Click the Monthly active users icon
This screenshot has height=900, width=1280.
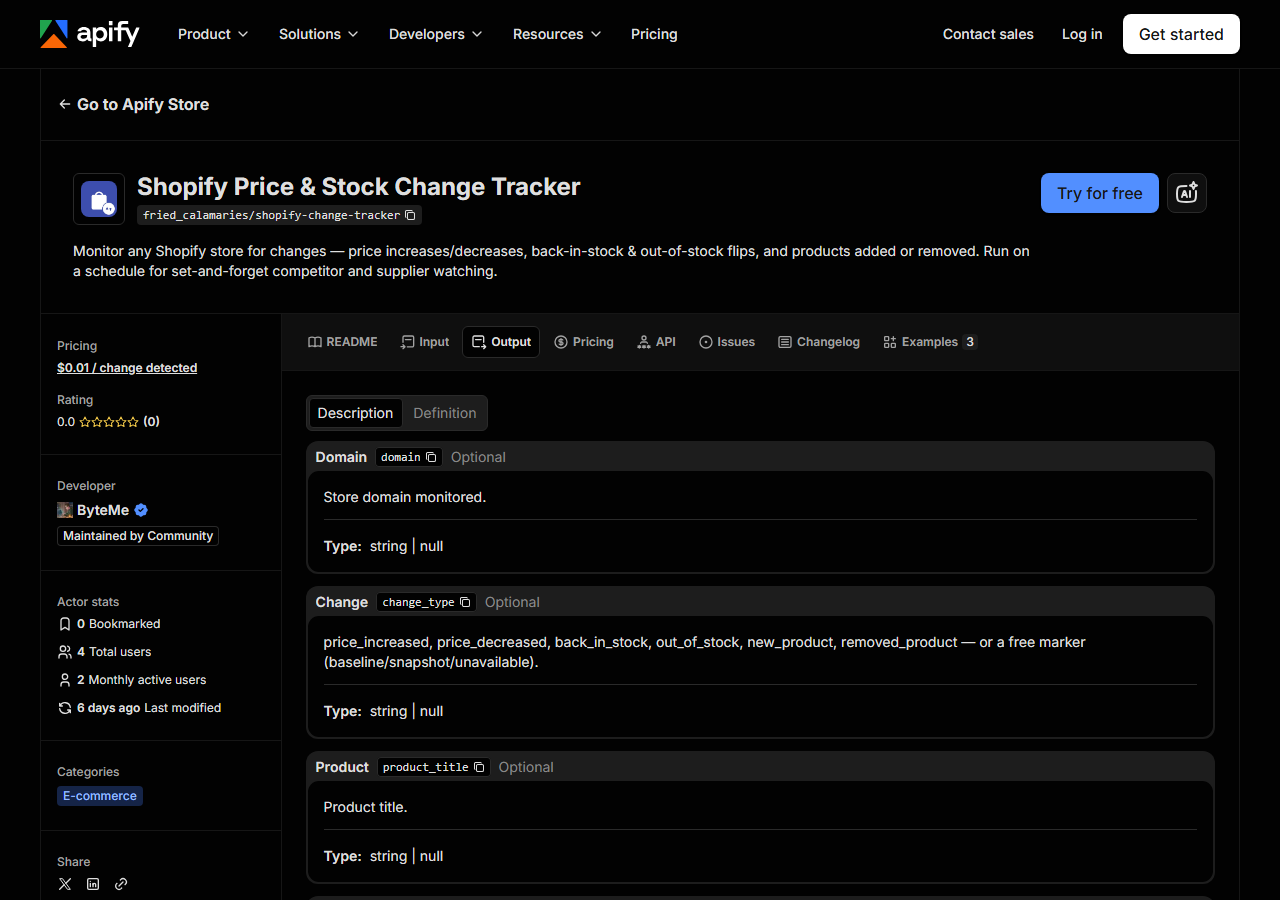[65, 680]
